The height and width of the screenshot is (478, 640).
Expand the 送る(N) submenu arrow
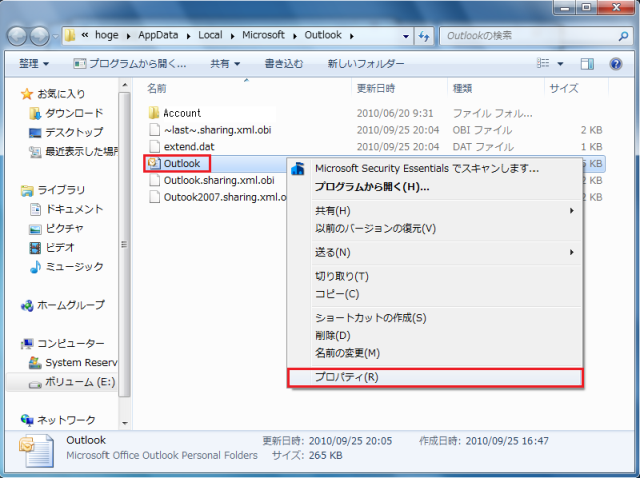click(571, 252)
